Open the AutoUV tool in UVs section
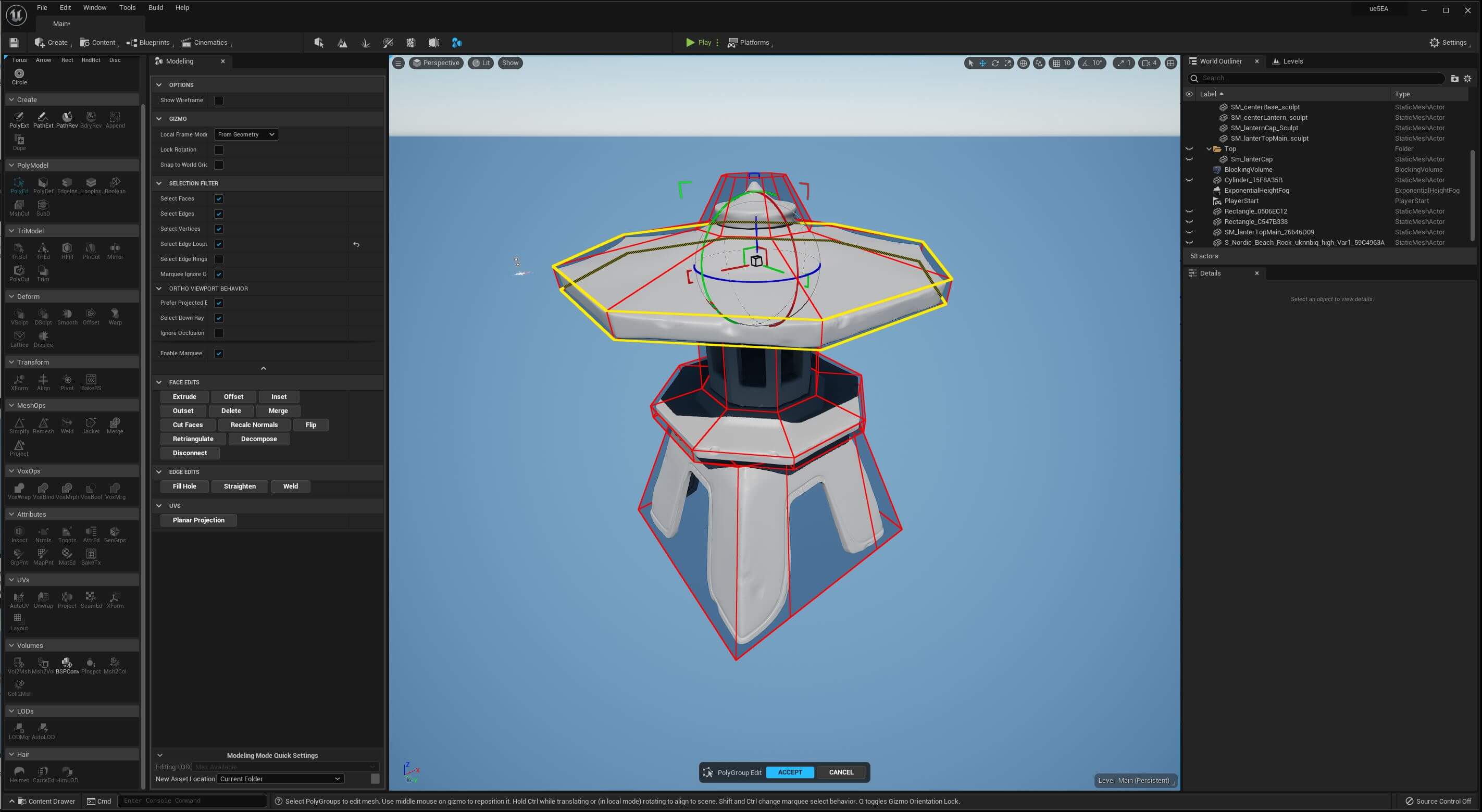Viewport: 1482px width, 812px height. (19, 598)
